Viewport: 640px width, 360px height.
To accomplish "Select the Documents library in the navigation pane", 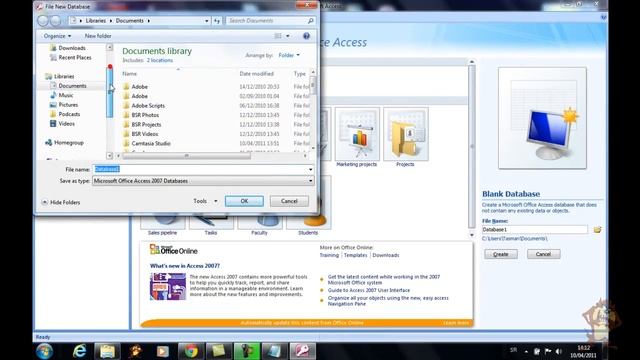I will (68, 86).
